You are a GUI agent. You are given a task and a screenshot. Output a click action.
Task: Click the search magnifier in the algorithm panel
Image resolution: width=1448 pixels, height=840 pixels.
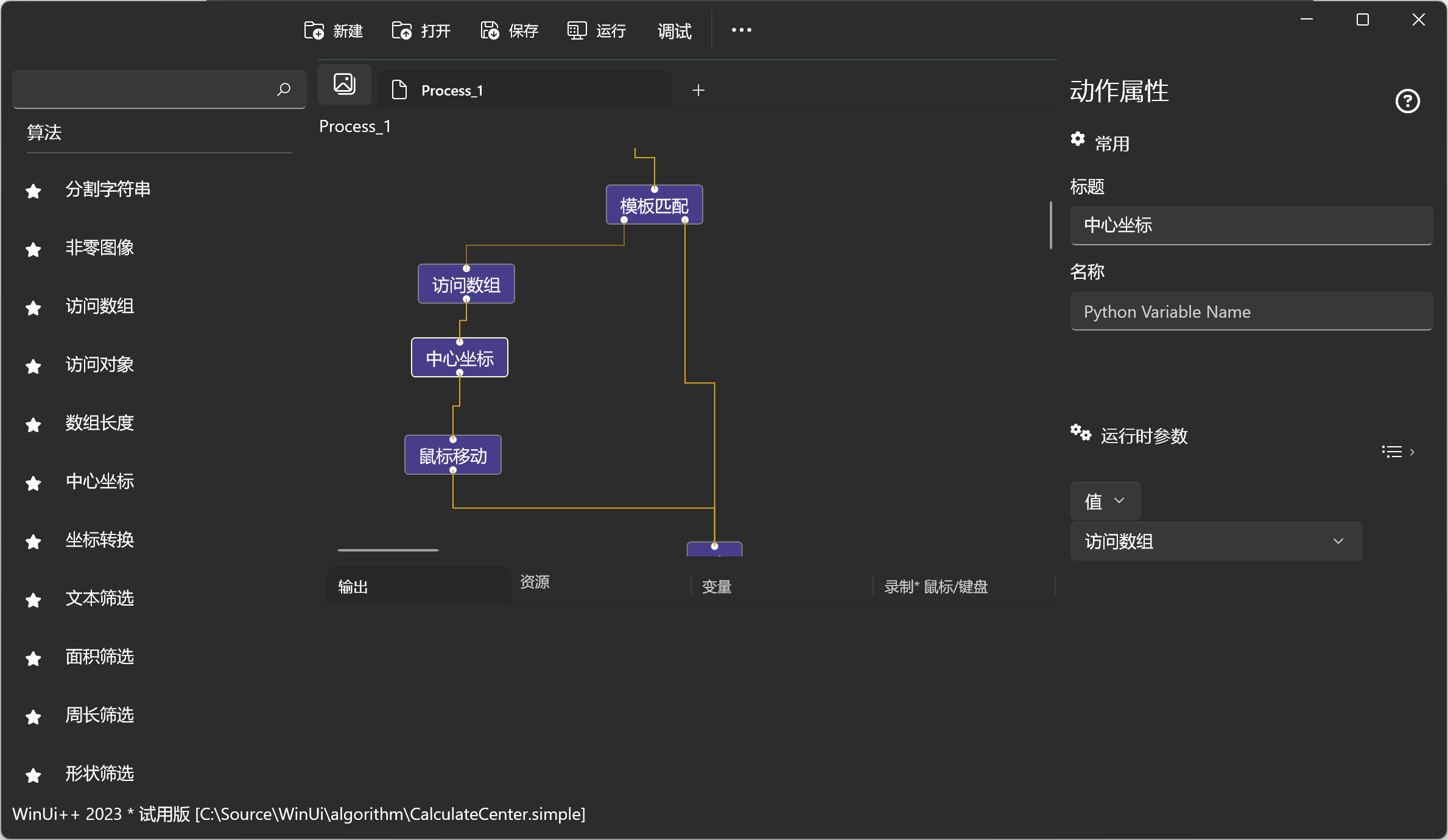point(283,89)
